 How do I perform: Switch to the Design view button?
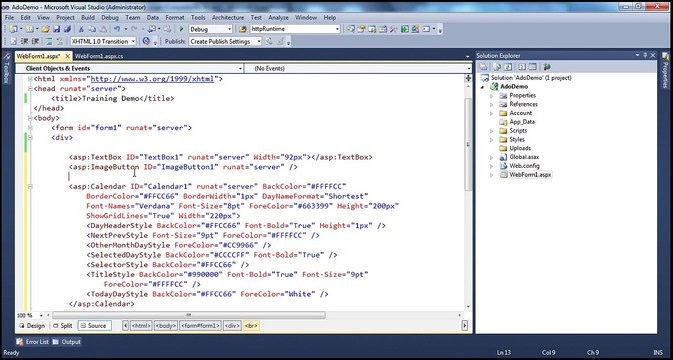click(32, 326)
